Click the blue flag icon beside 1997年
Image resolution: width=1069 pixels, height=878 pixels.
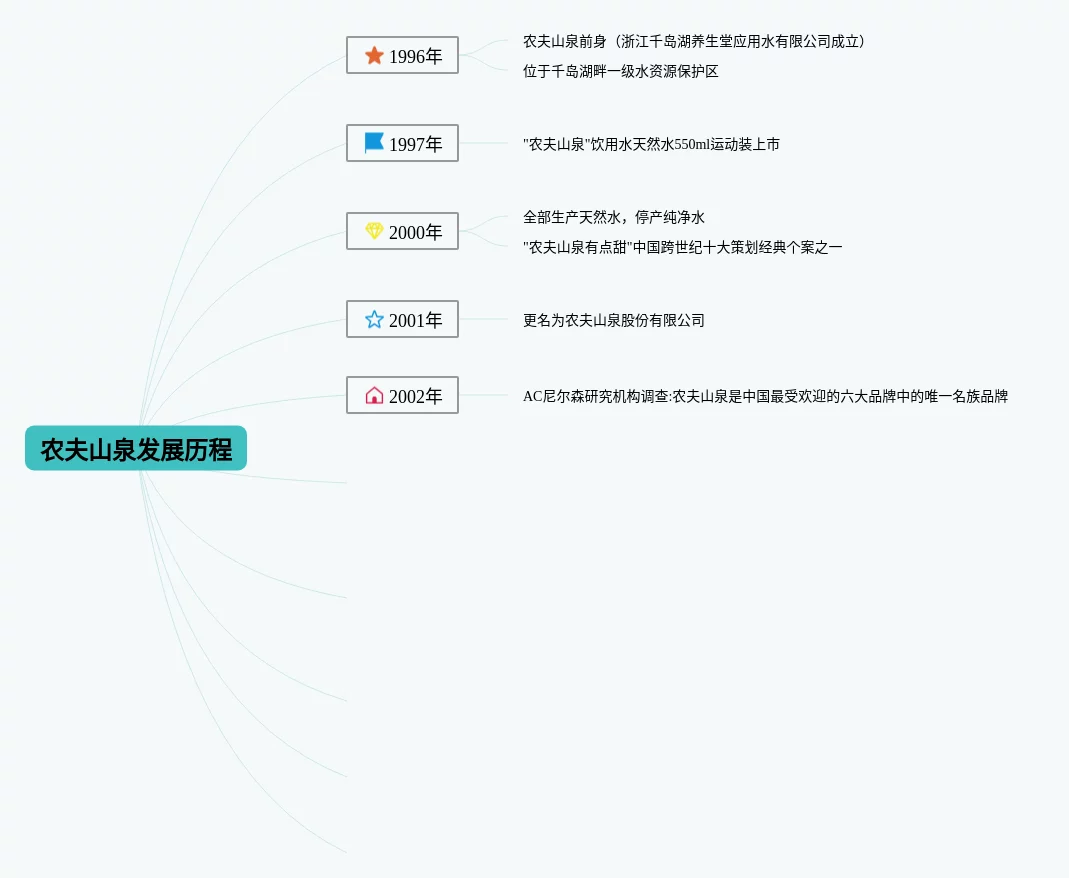pyautogui.click(x=374, y=142)
